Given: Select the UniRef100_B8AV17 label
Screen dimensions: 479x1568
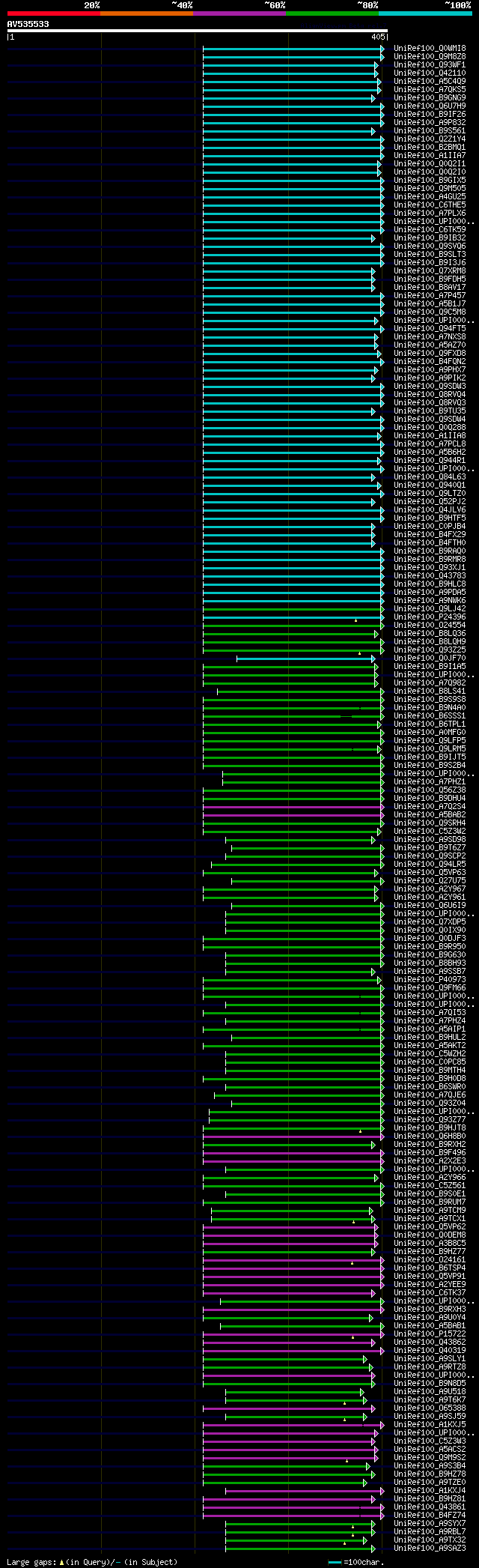Looking at the screenshot, I should click(430, 288).
